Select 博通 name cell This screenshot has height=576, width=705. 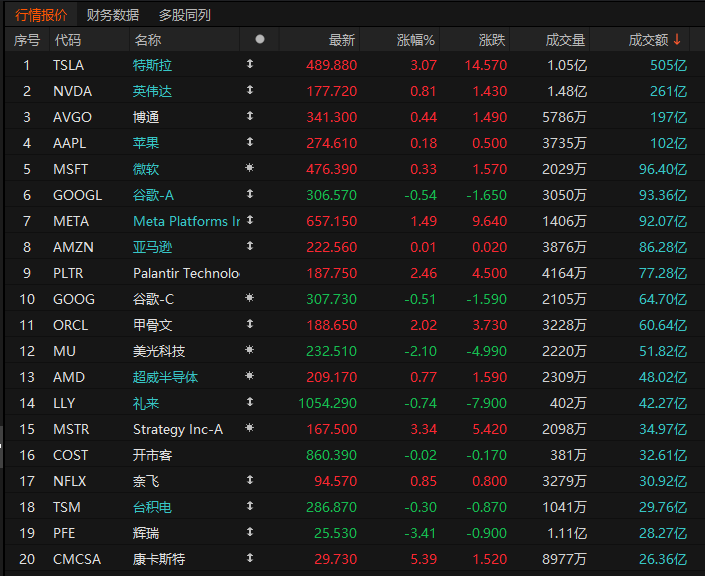coord(146,117)
